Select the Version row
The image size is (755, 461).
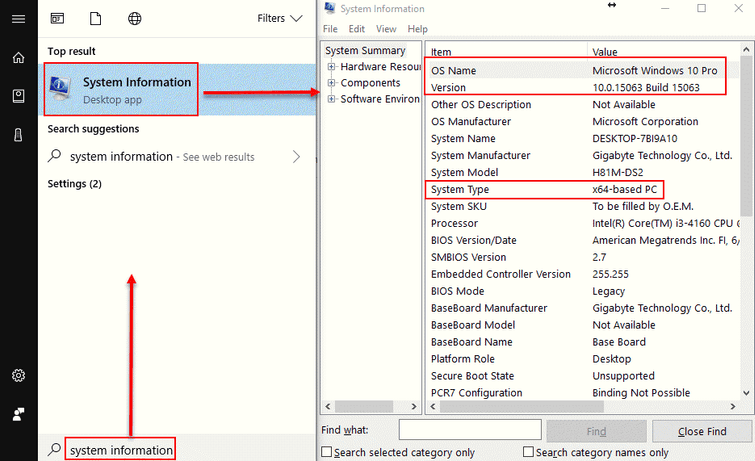(583, 88)
